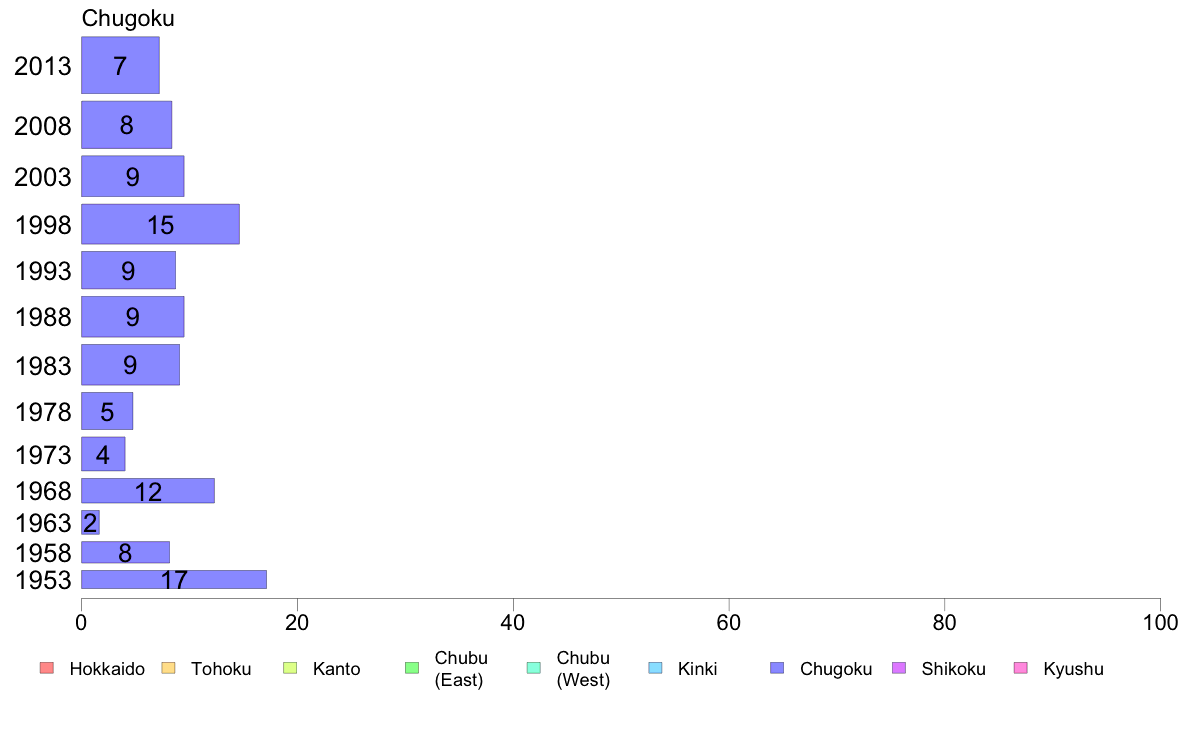Select the 1968 bar showing 12

tap(148, 490)
